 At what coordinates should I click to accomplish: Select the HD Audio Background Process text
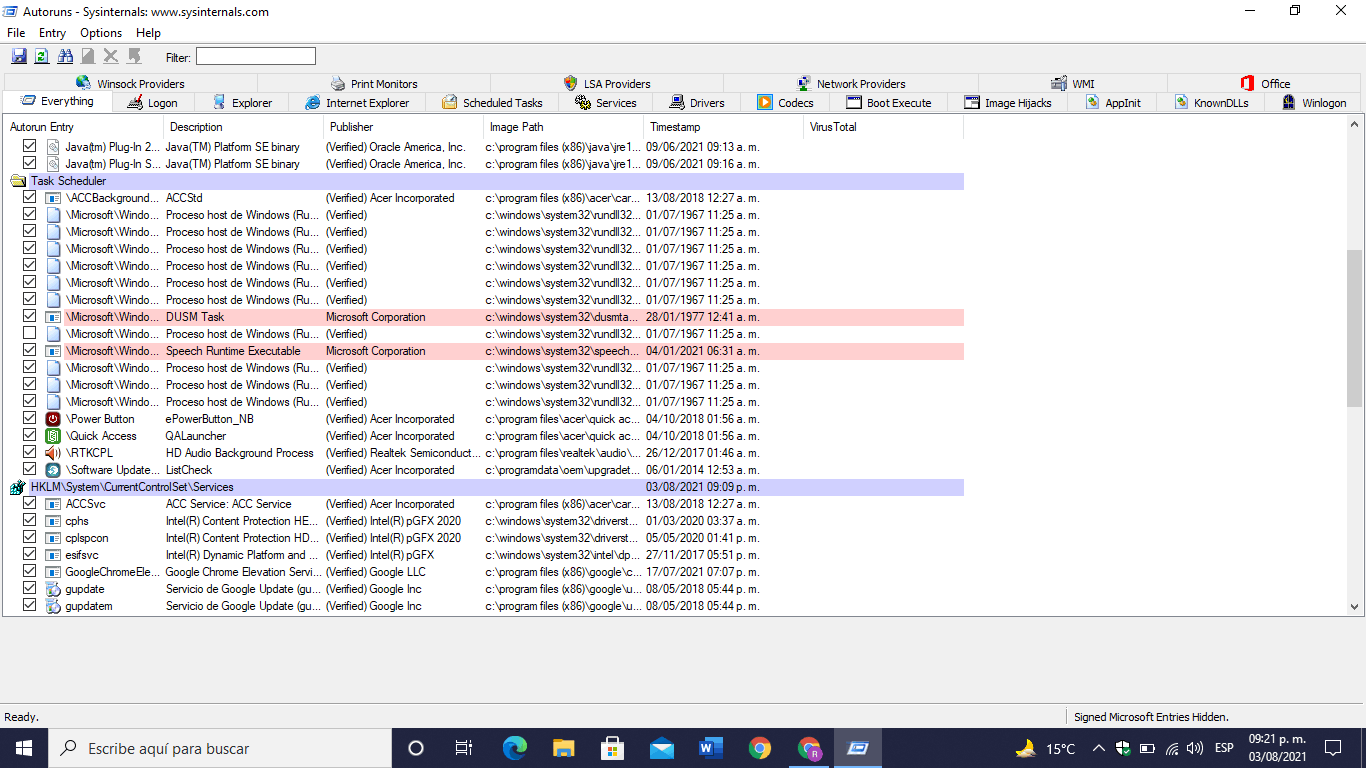coord(240,453)
